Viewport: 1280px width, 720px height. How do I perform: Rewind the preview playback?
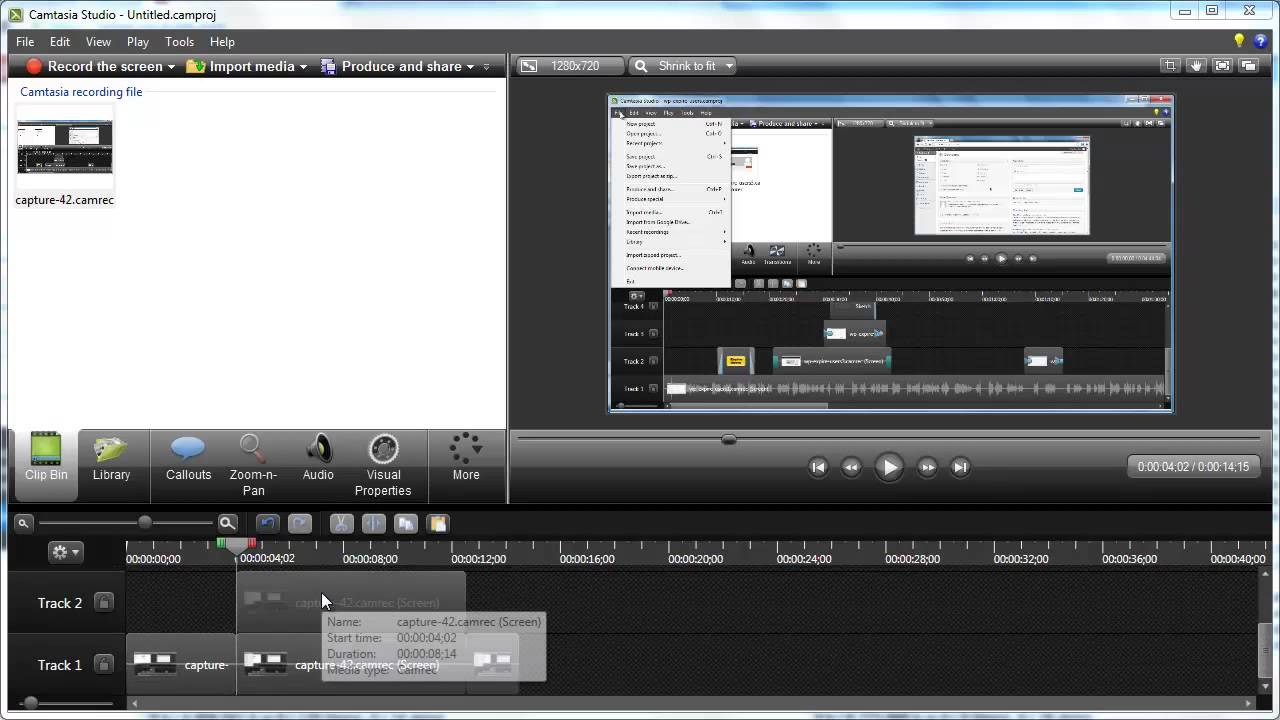[851, 467]
